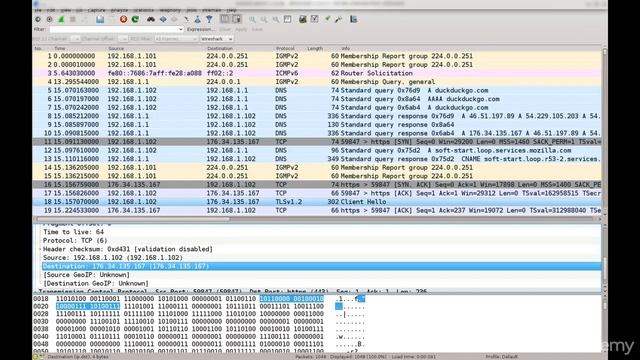
Task: Select the highlighted Destination 176.34.135.167 line
Action: pos(322,266)
